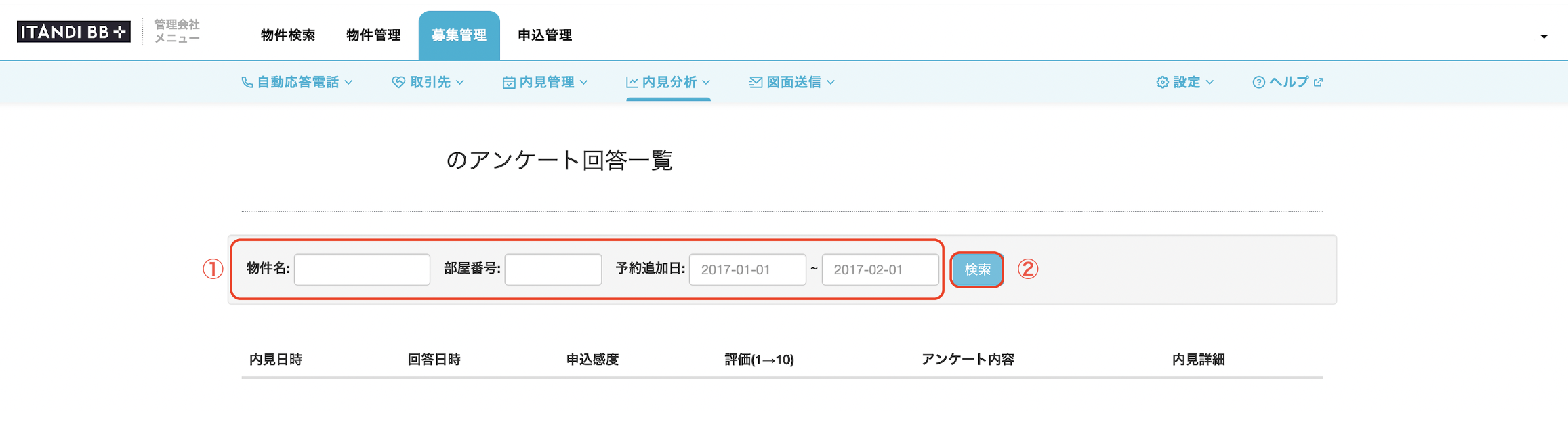Switch to the 申込管理 tab
This screenshot has height=432, width=1568.
point(545,35)
